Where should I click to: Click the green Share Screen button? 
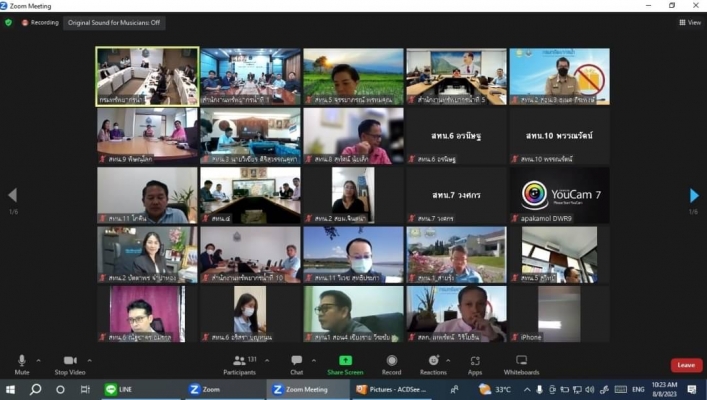pyautogui.click(x=345, y=365)
